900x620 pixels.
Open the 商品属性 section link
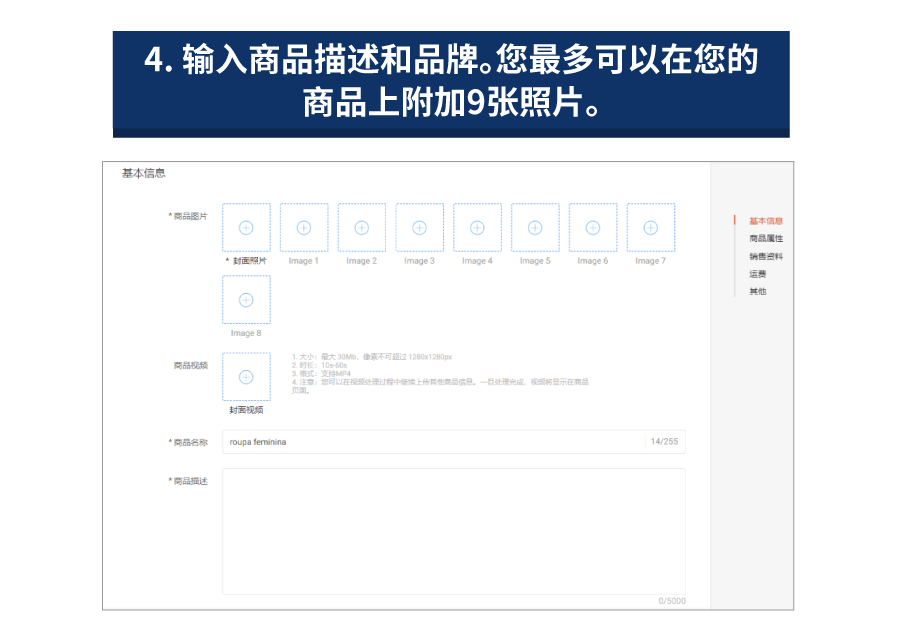pos(765,238)
